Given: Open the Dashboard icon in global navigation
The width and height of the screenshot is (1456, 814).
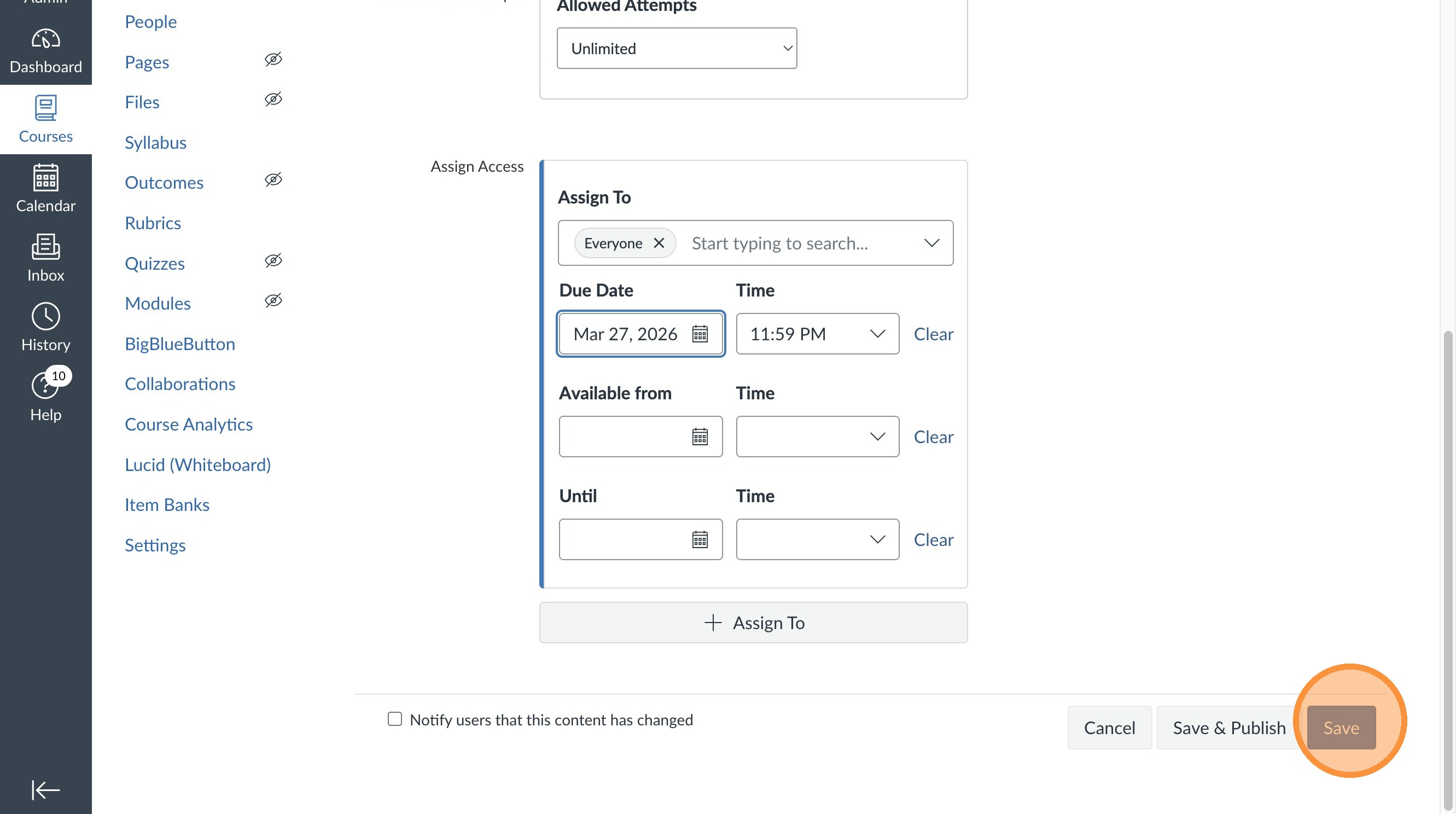Looking at the screenshot, I should (45, 39).
